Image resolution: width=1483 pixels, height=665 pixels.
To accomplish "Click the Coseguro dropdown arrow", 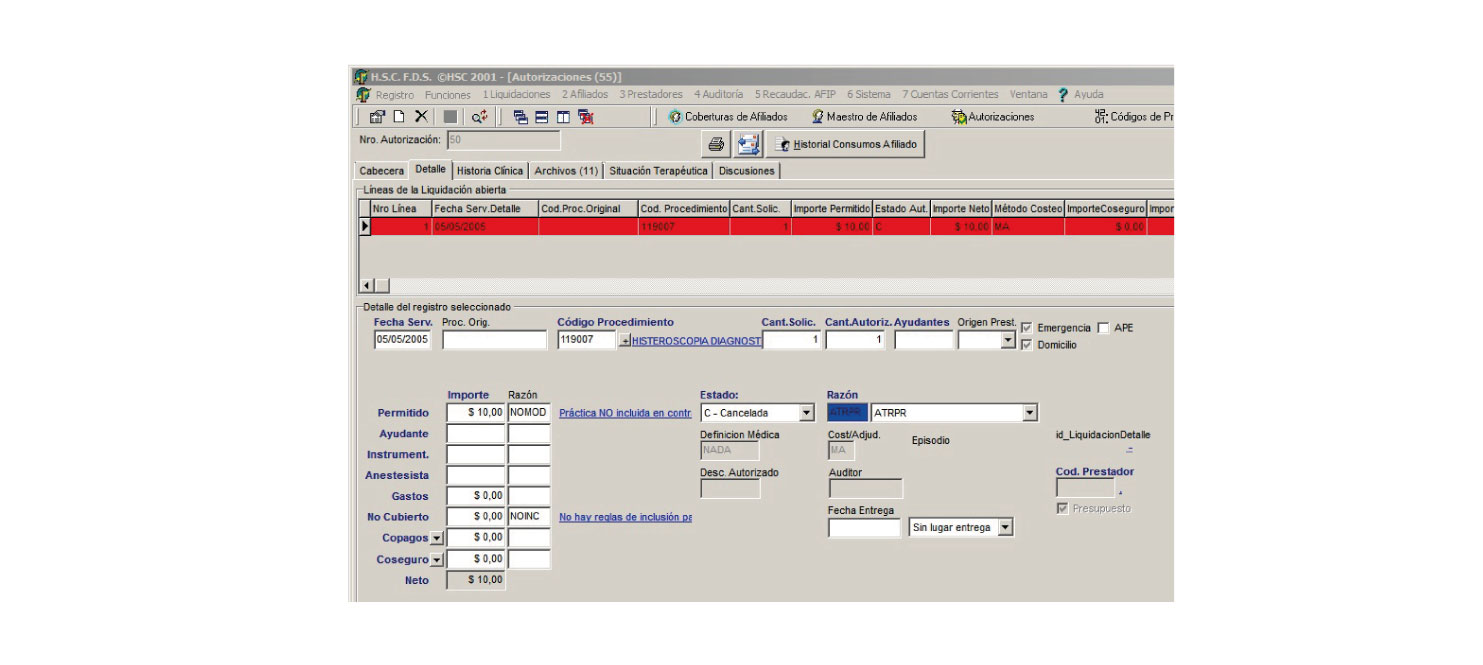I will [x=437, y=559].
